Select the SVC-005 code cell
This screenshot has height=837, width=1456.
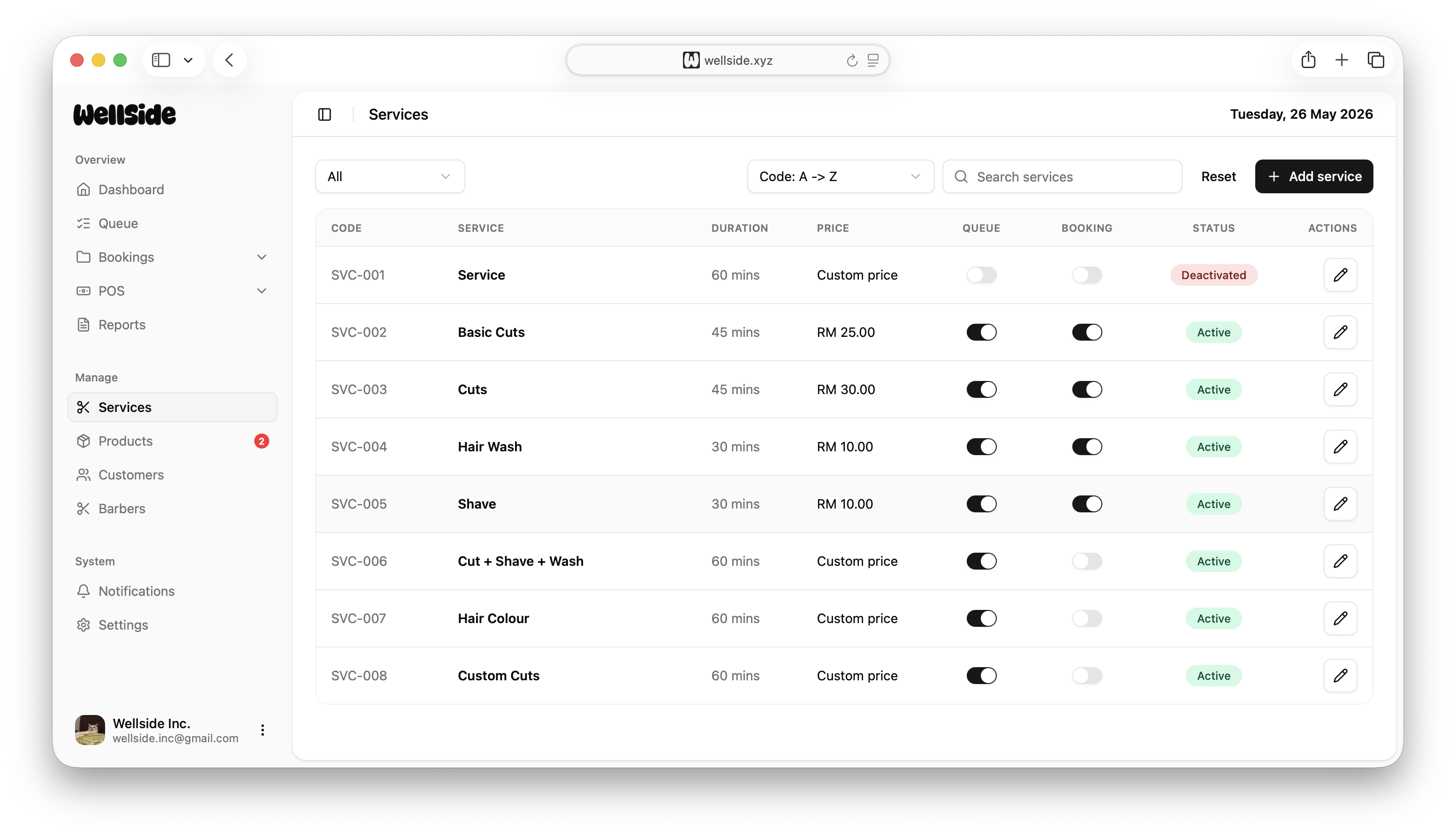358,503
